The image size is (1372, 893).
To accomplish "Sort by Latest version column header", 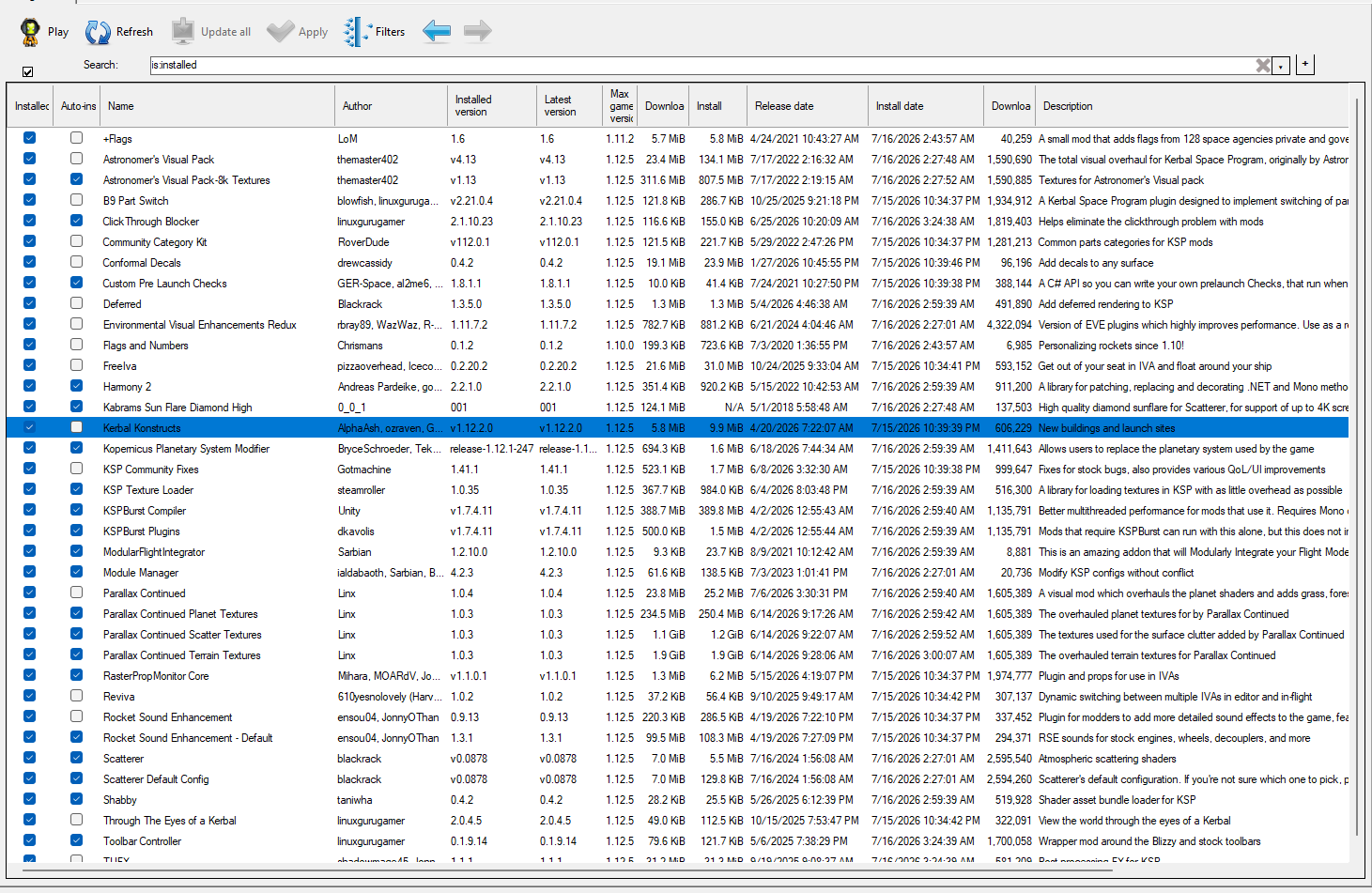I will point(569,106).
